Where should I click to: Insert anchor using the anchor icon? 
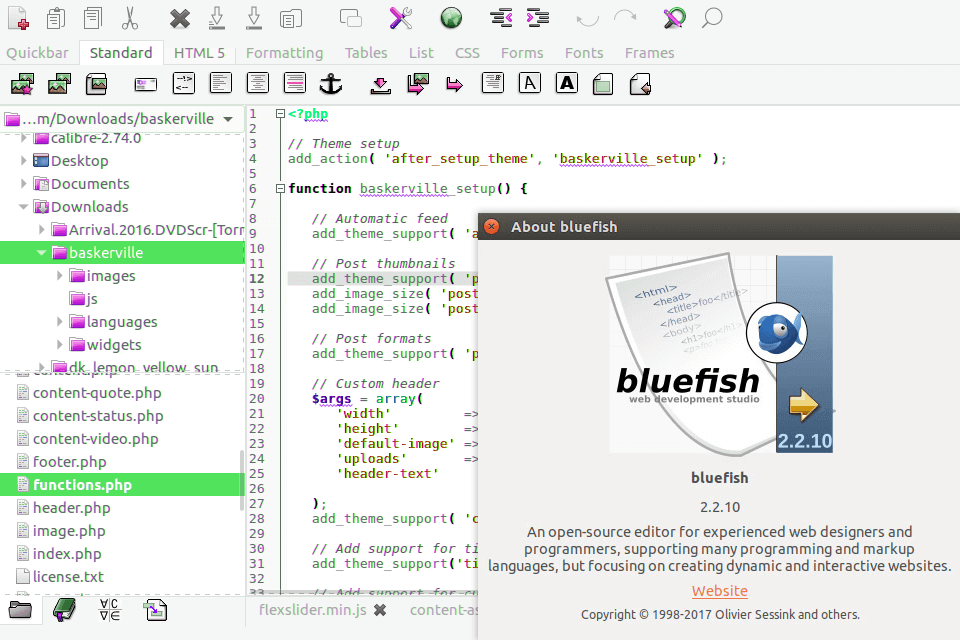331,84
